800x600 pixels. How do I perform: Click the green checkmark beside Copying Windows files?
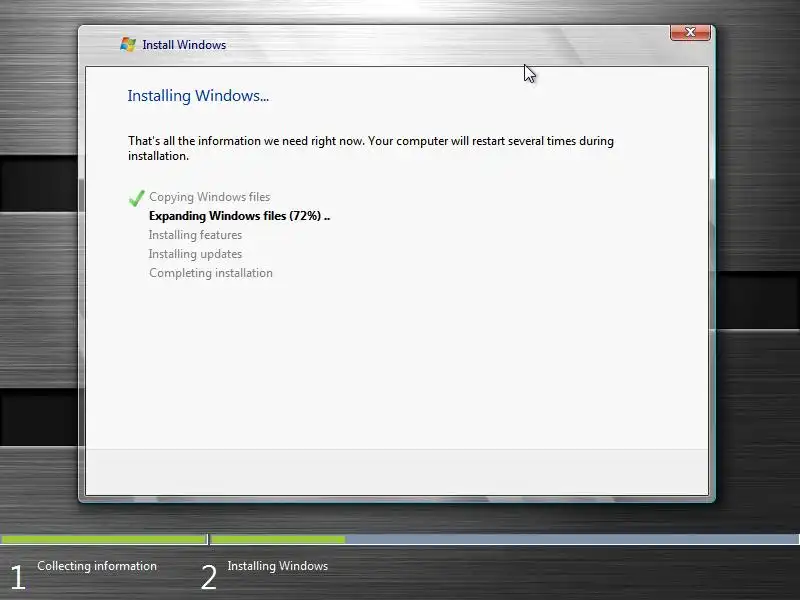coord(136,198)
